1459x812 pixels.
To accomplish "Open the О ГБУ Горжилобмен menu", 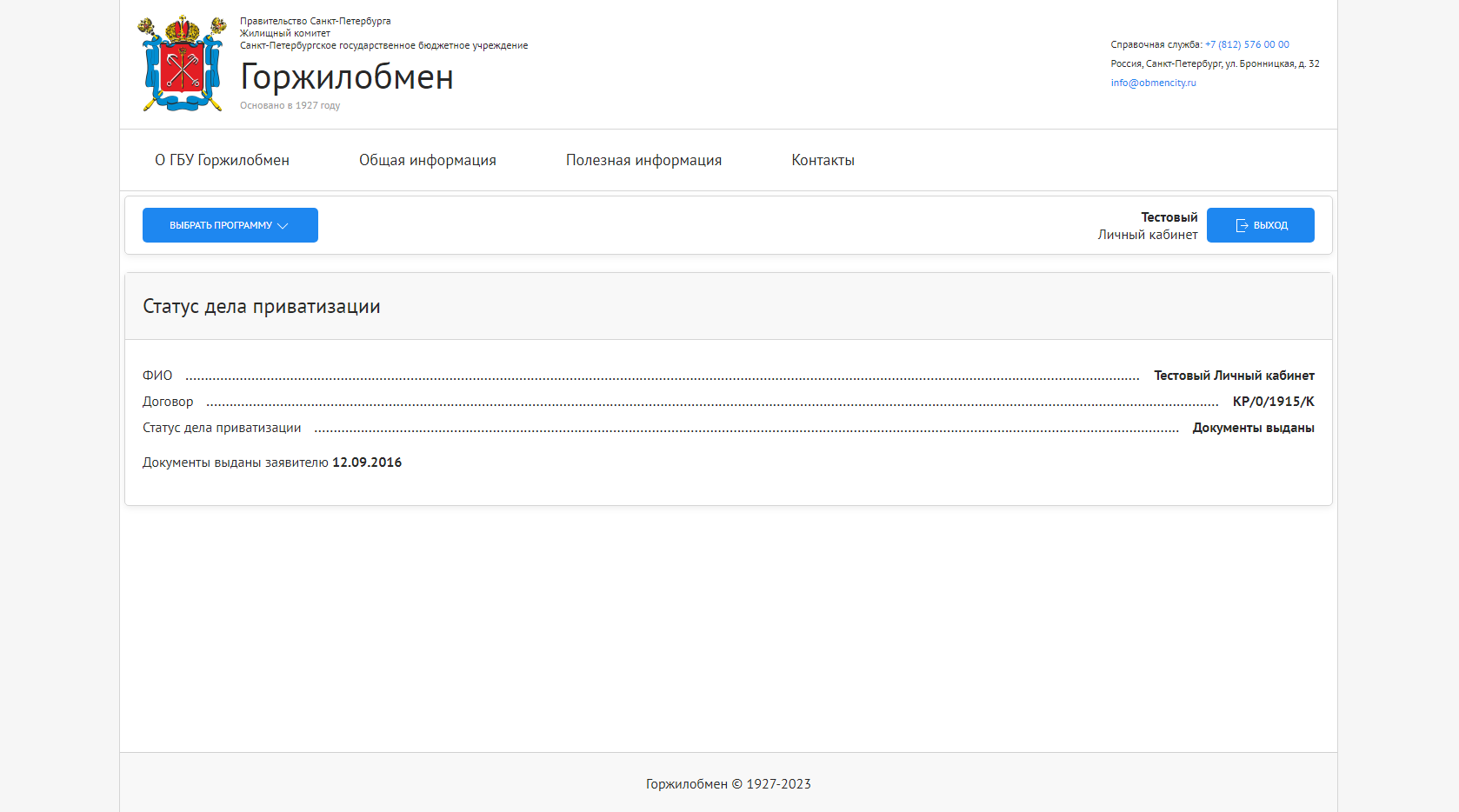I will (x=222, y=160).
